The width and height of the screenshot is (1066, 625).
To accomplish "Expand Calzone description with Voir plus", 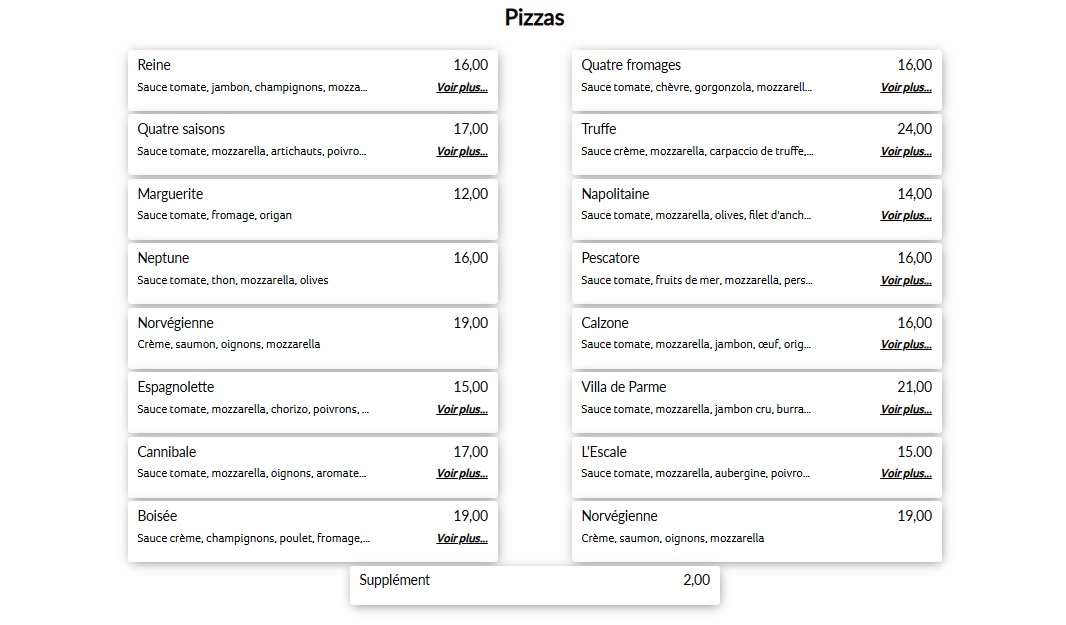I will click(906, 344).
